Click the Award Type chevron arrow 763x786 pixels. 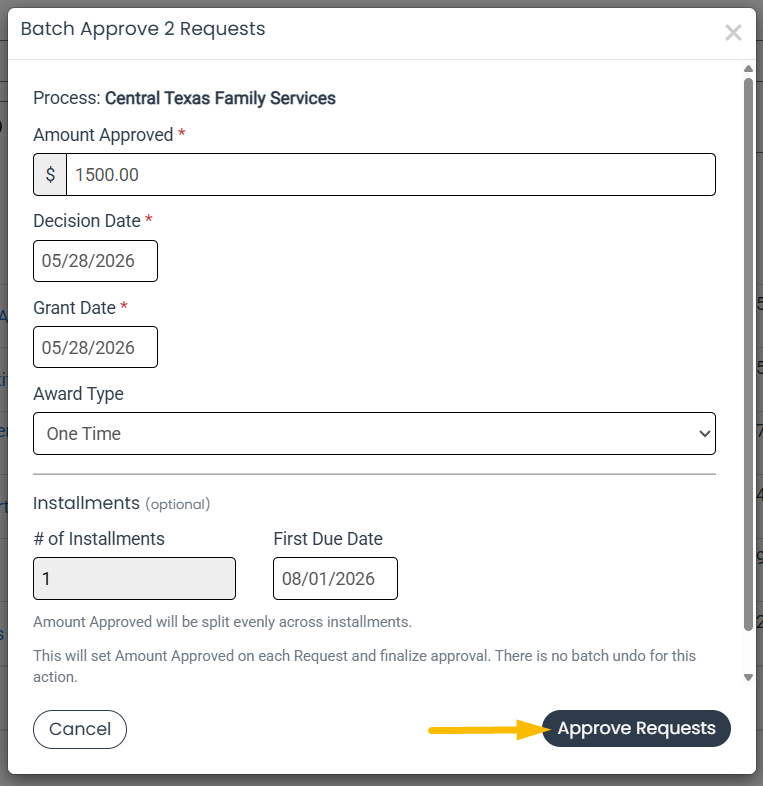pos(704,434)
